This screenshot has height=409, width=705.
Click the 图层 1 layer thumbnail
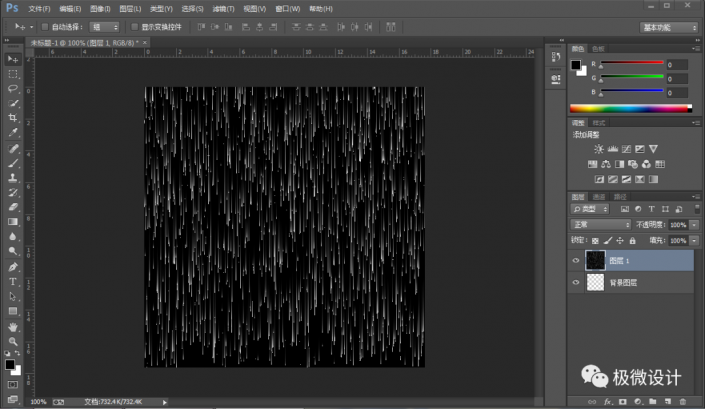(595, 260)
